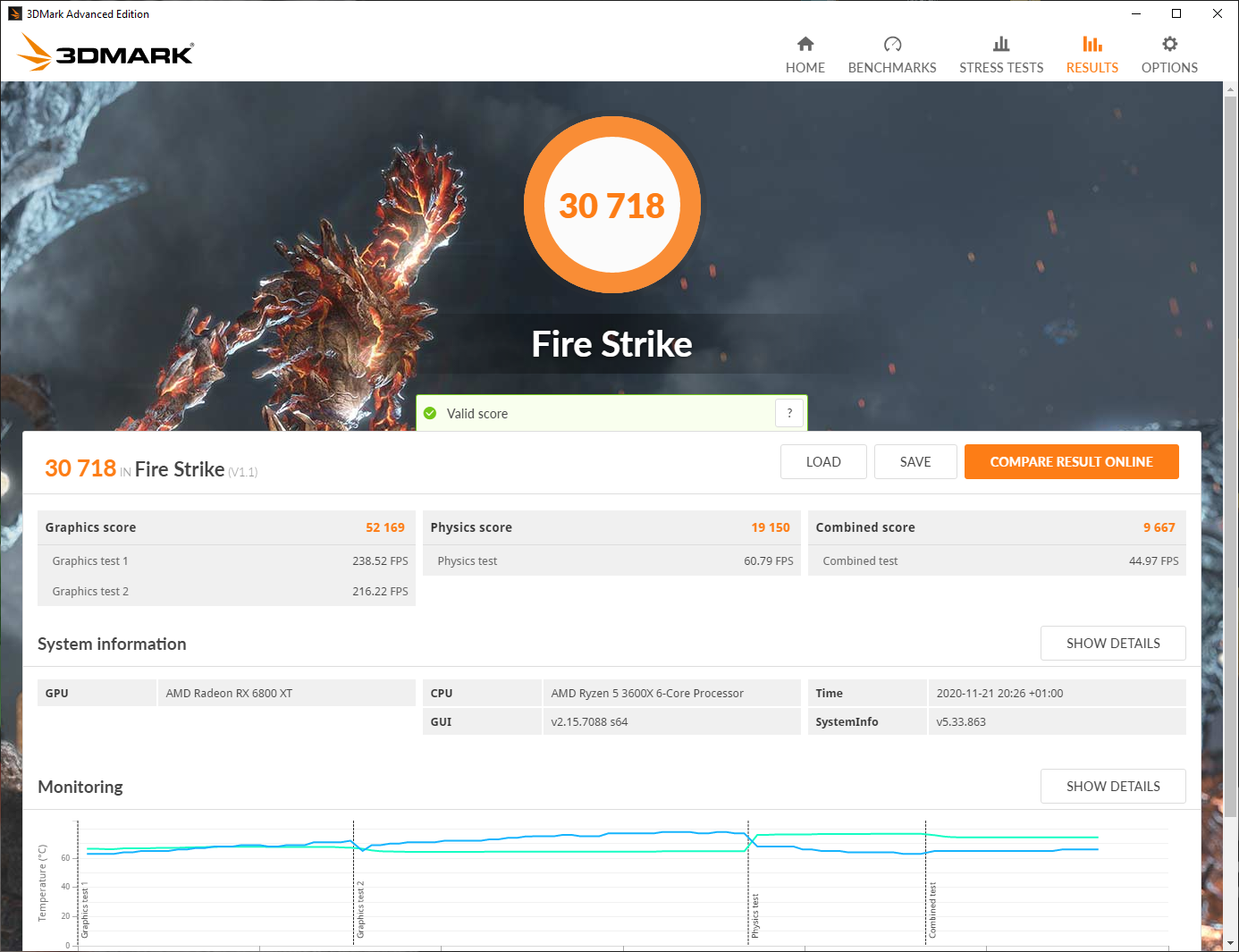The height and width of the screenshot is (952, 1239).
Task: Click the 30 718 score in results header
Action: click(x=80, y=468)
